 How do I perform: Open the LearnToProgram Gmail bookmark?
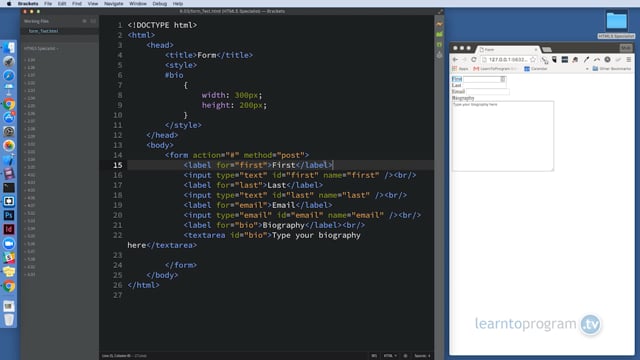[495, 69]
